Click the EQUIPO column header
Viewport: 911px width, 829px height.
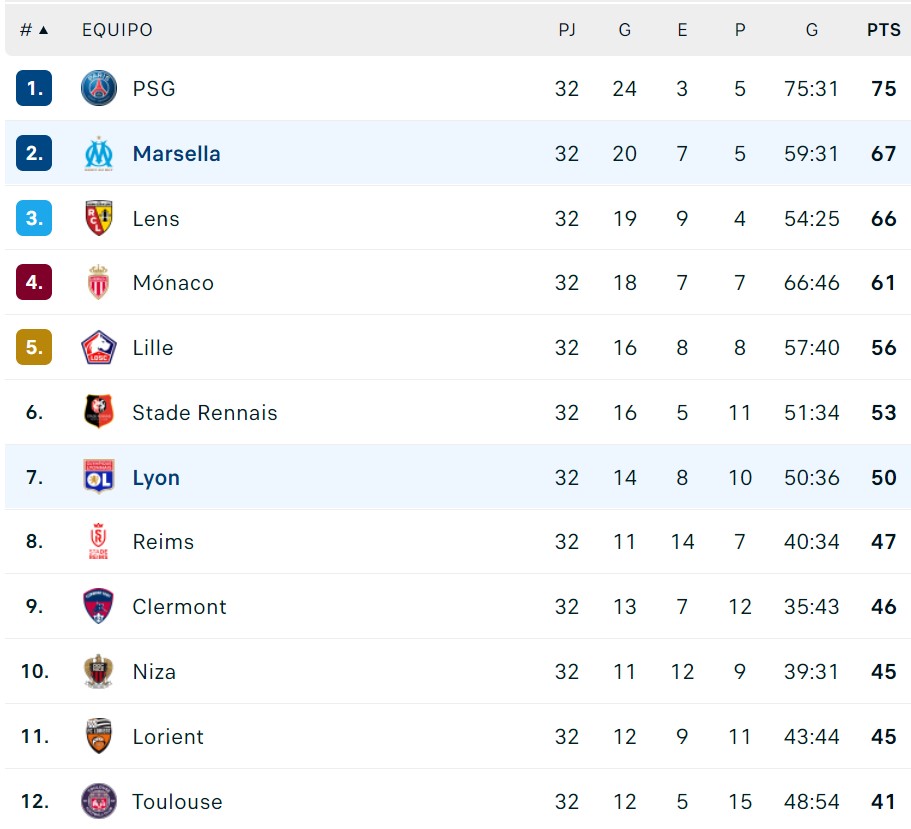pos(117,30)
